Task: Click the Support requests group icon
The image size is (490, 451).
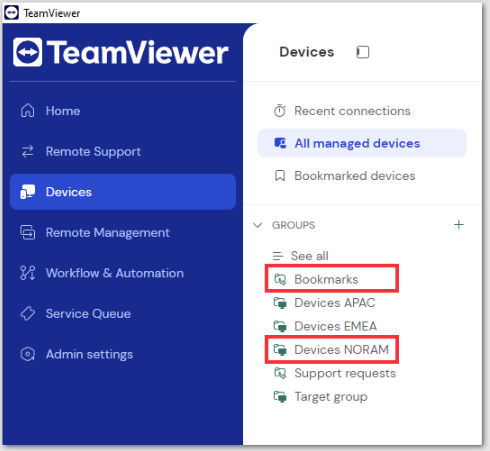Action: (x=280, y=373)
